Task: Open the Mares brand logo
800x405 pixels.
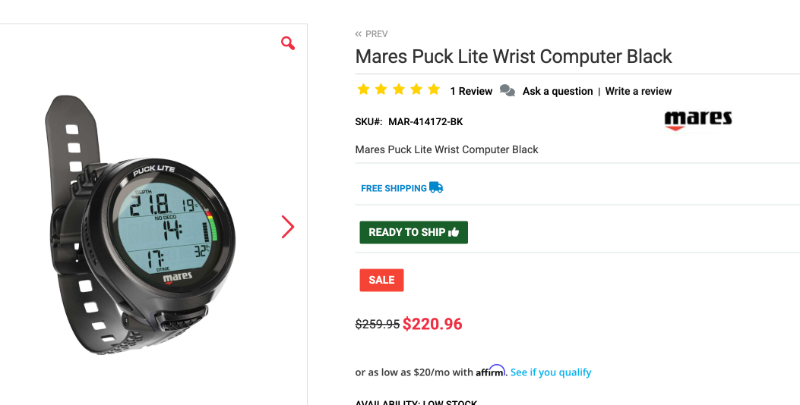Action: click(698, 120)
